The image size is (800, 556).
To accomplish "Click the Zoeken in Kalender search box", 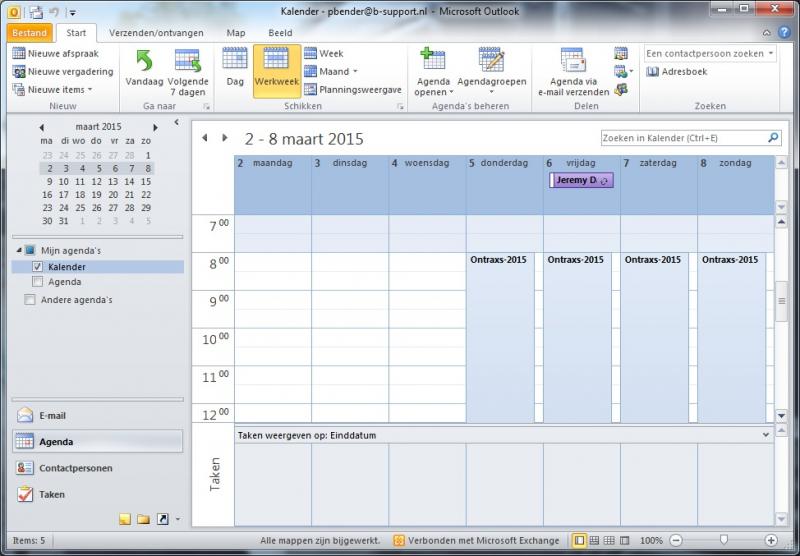I will click(x=684, y=138).
